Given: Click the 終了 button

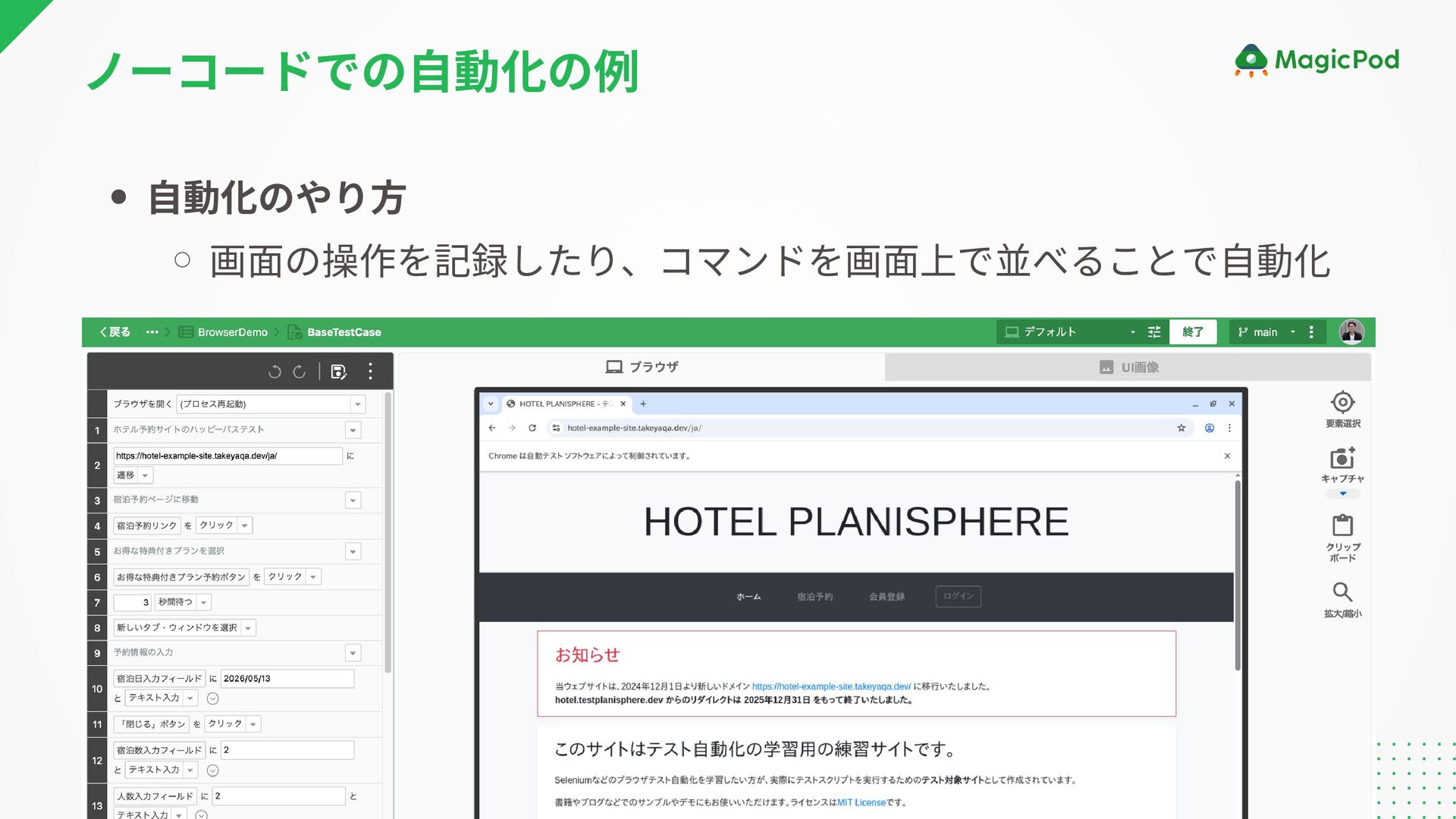Looking at the screenshot, I should [1192, 332].
